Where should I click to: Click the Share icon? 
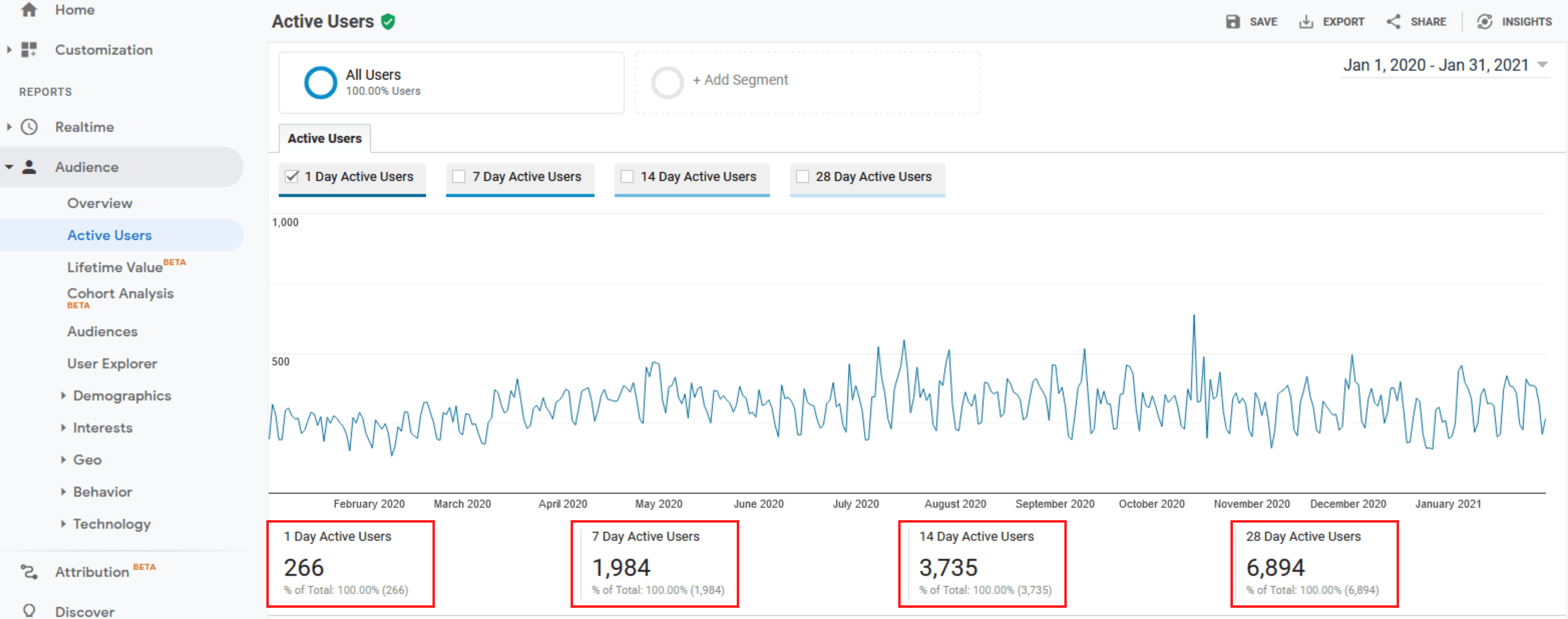pos(1393,22)
